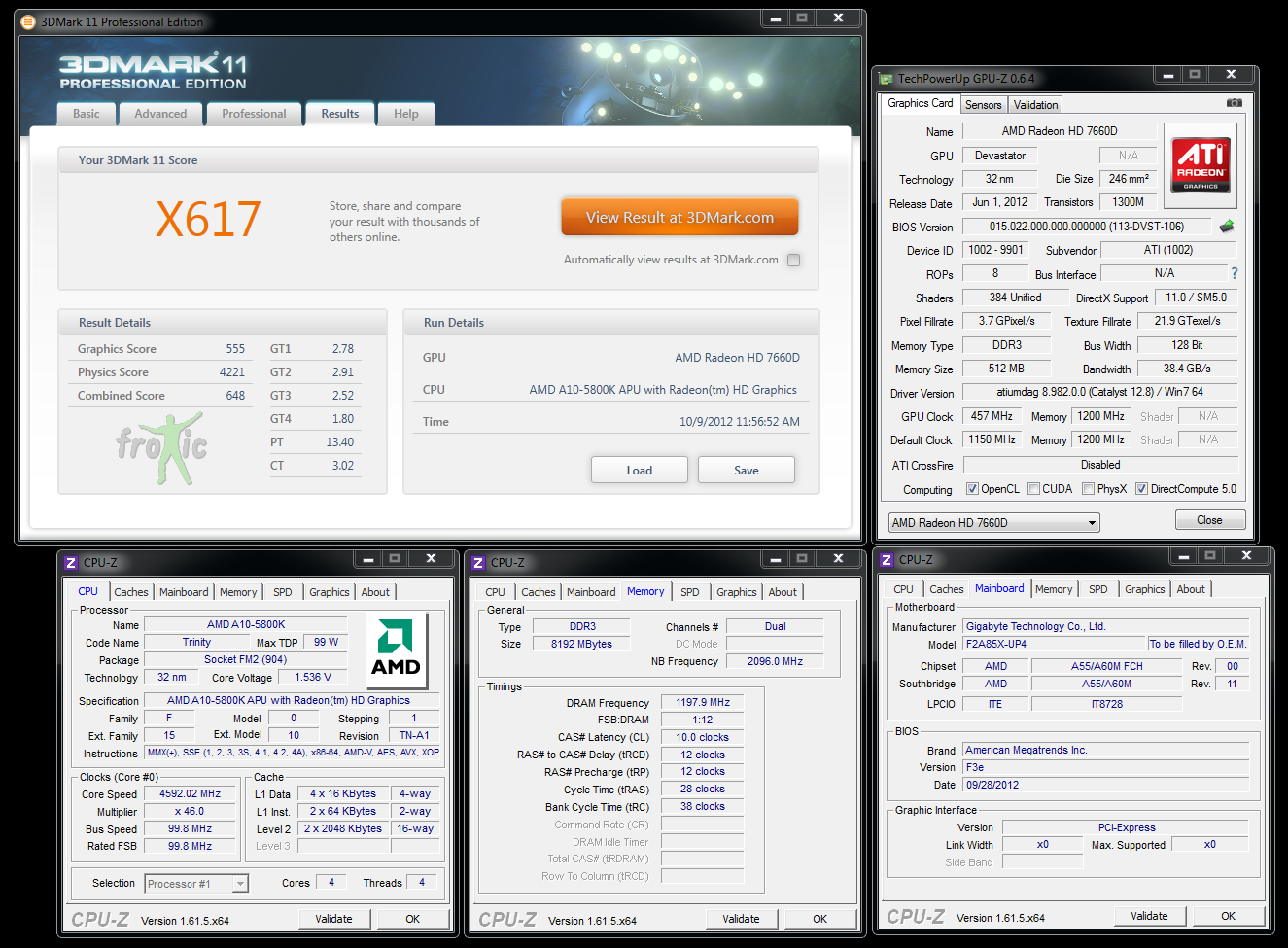Click Graphics Score value 555
The height and width of the screenshot is (948, 1288).
click(x=235, y=349)
